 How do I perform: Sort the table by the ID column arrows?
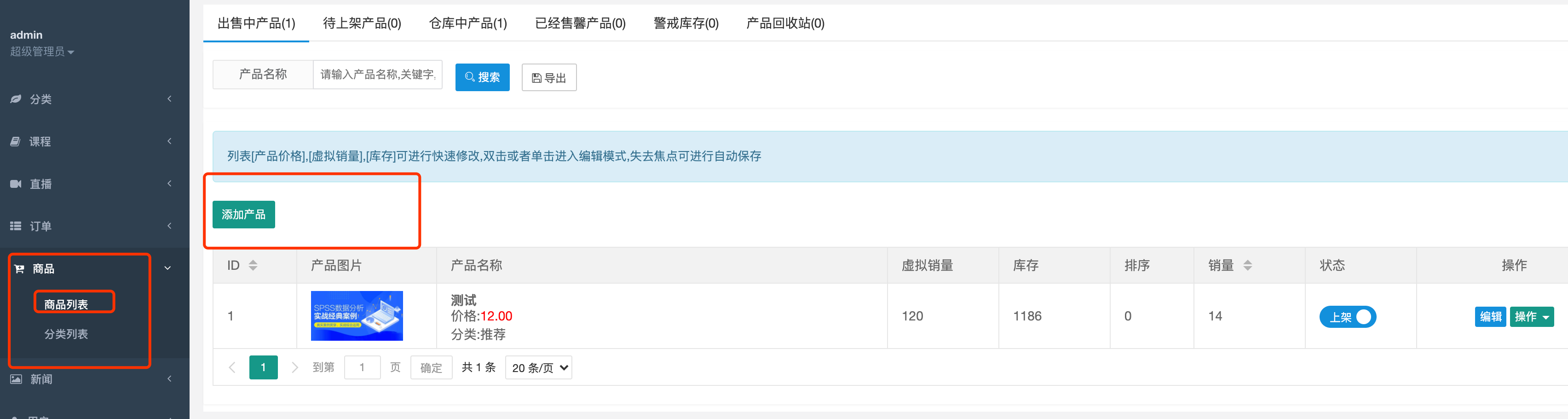pyautogui.click(x=253, y=266)
